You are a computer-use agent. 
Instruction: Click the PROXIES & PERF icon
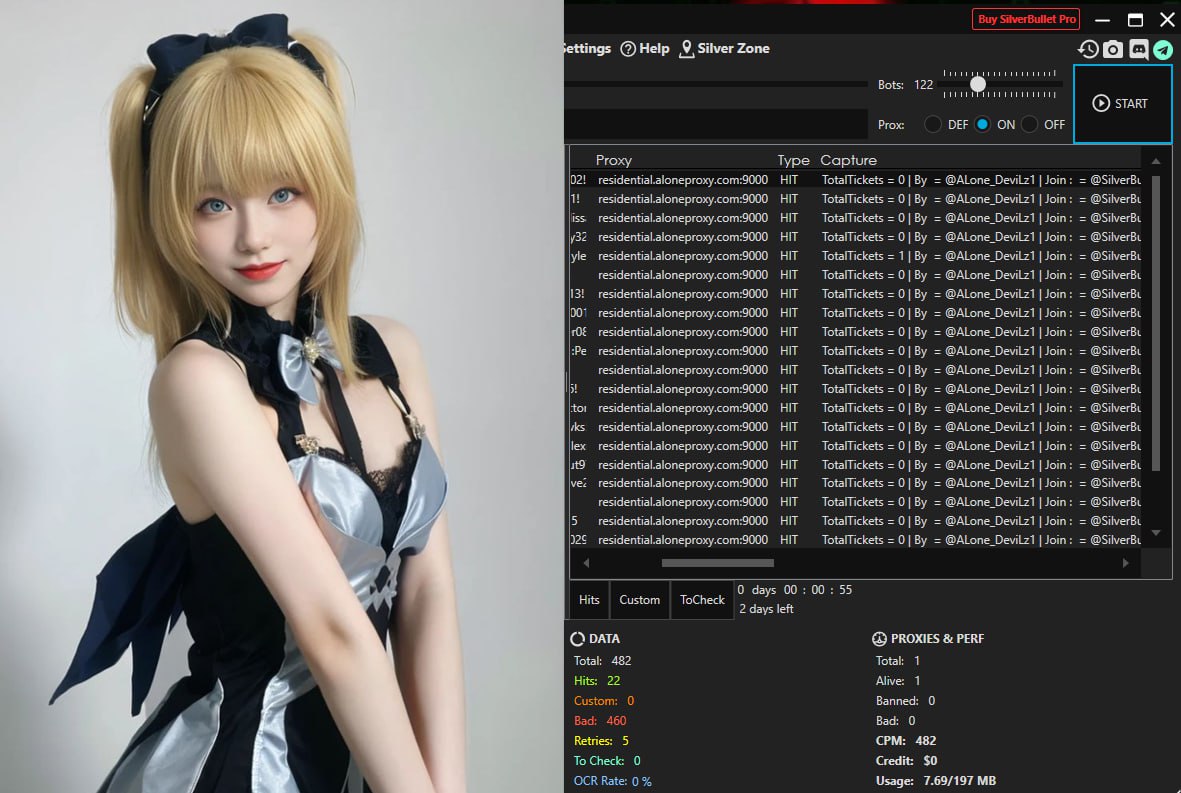point(880,639)
